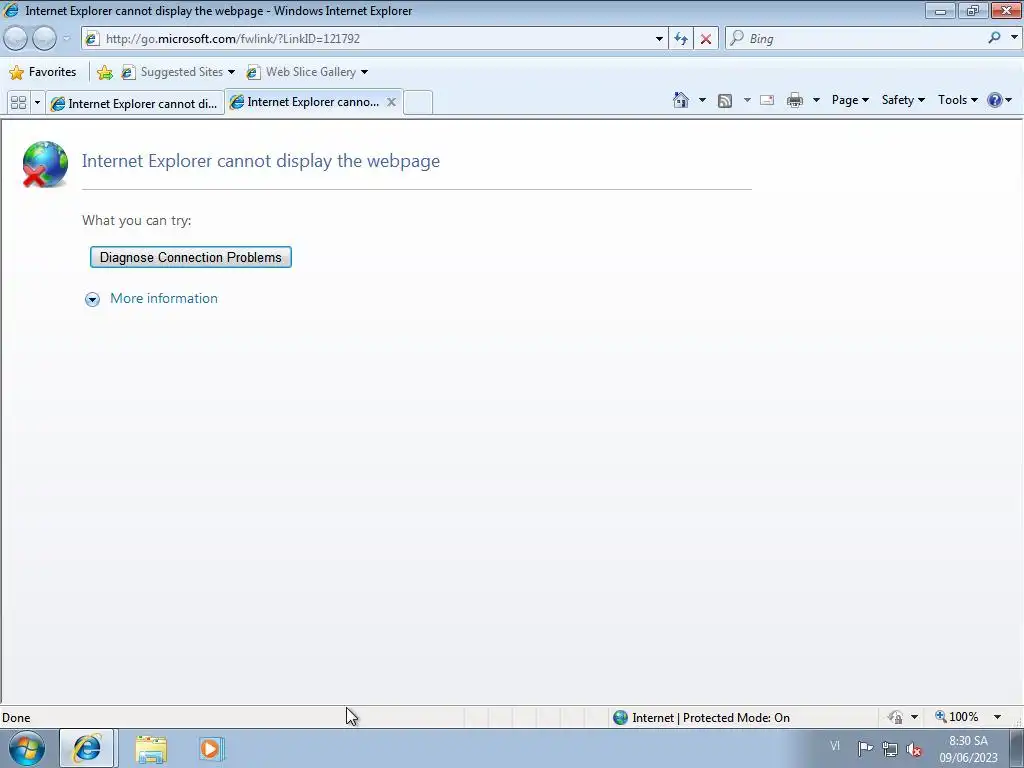Launch Windows Media Player from taskbar
This screenshot has height=768, width=1024.
[211, 748]
